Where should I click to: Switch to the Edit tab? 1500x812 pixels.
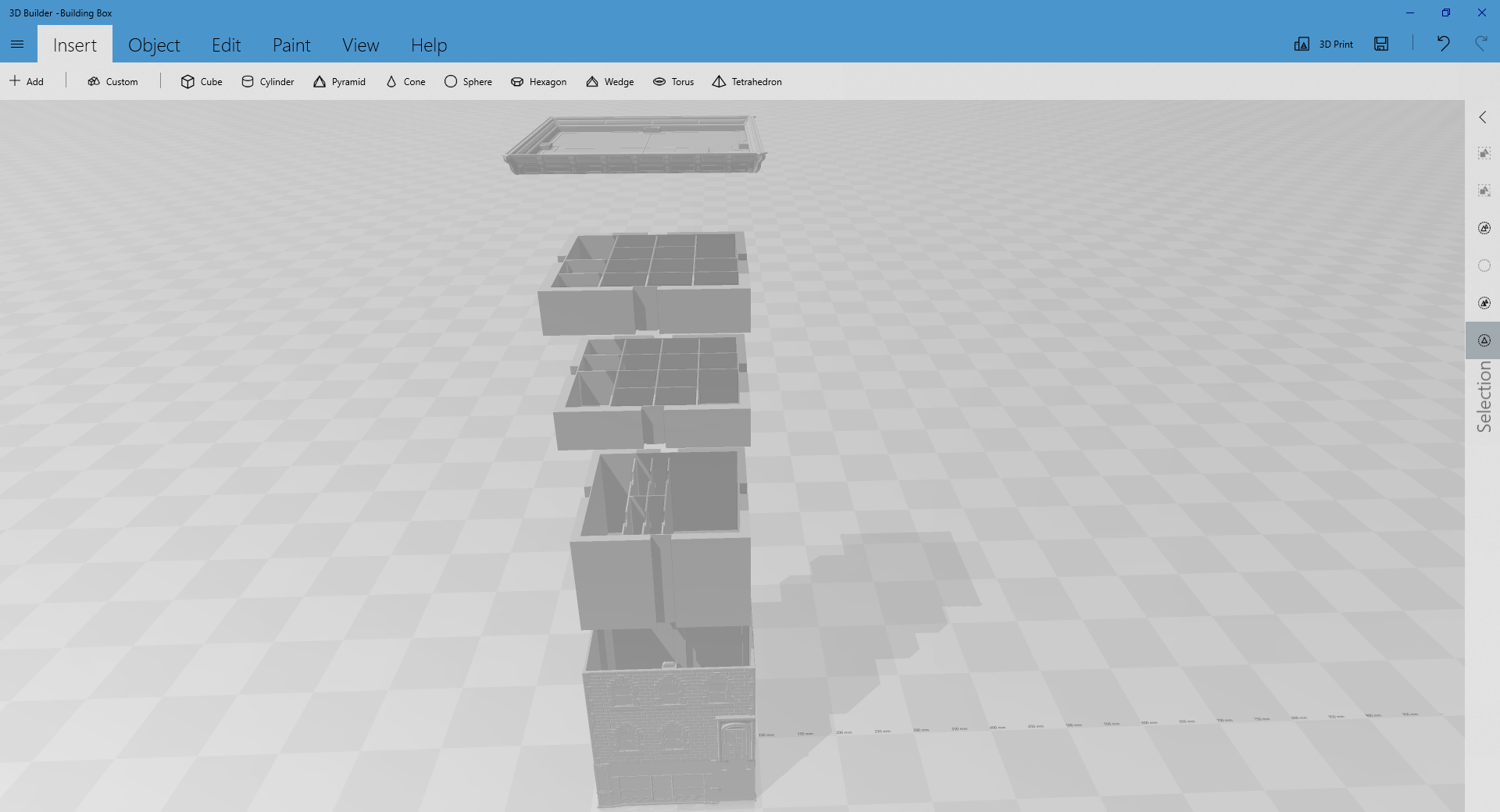click(227, 45)
